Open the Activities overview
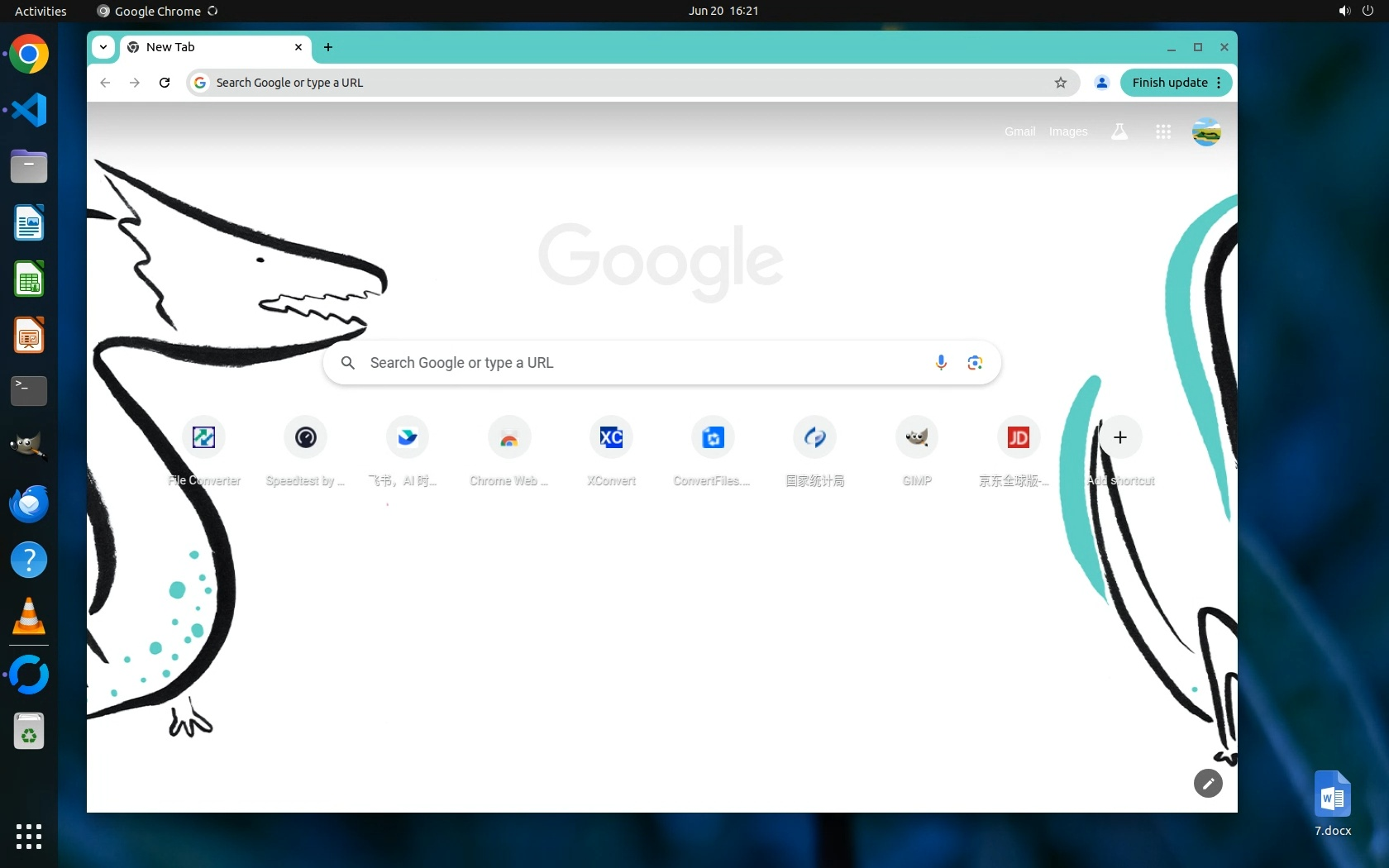Viewport: 1389px width, 868px height. point(41,11)
